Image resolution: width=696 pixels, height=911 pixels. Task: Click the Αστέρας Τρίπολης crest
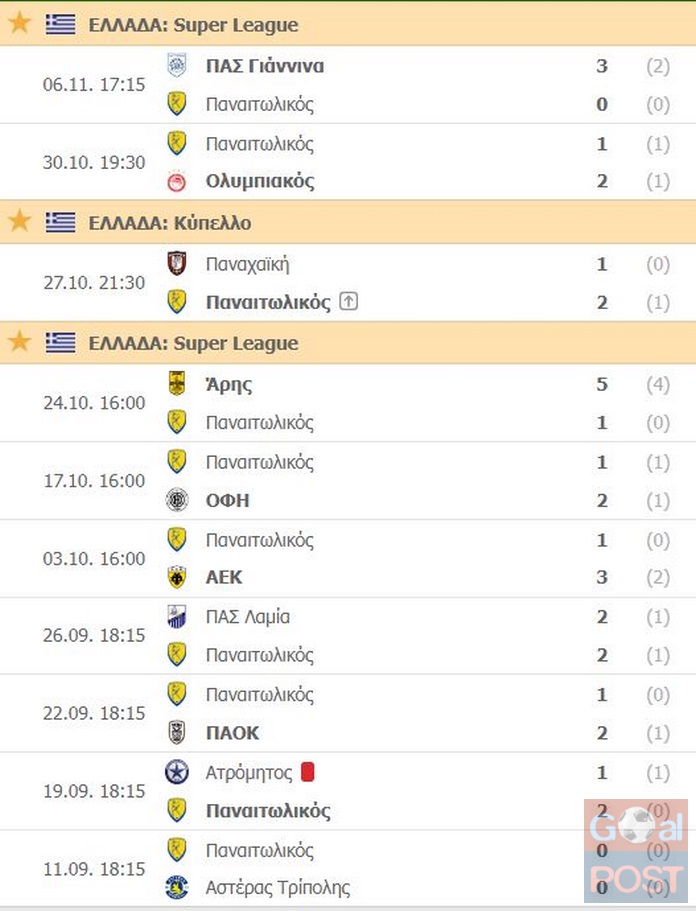(x=177, y=887)
